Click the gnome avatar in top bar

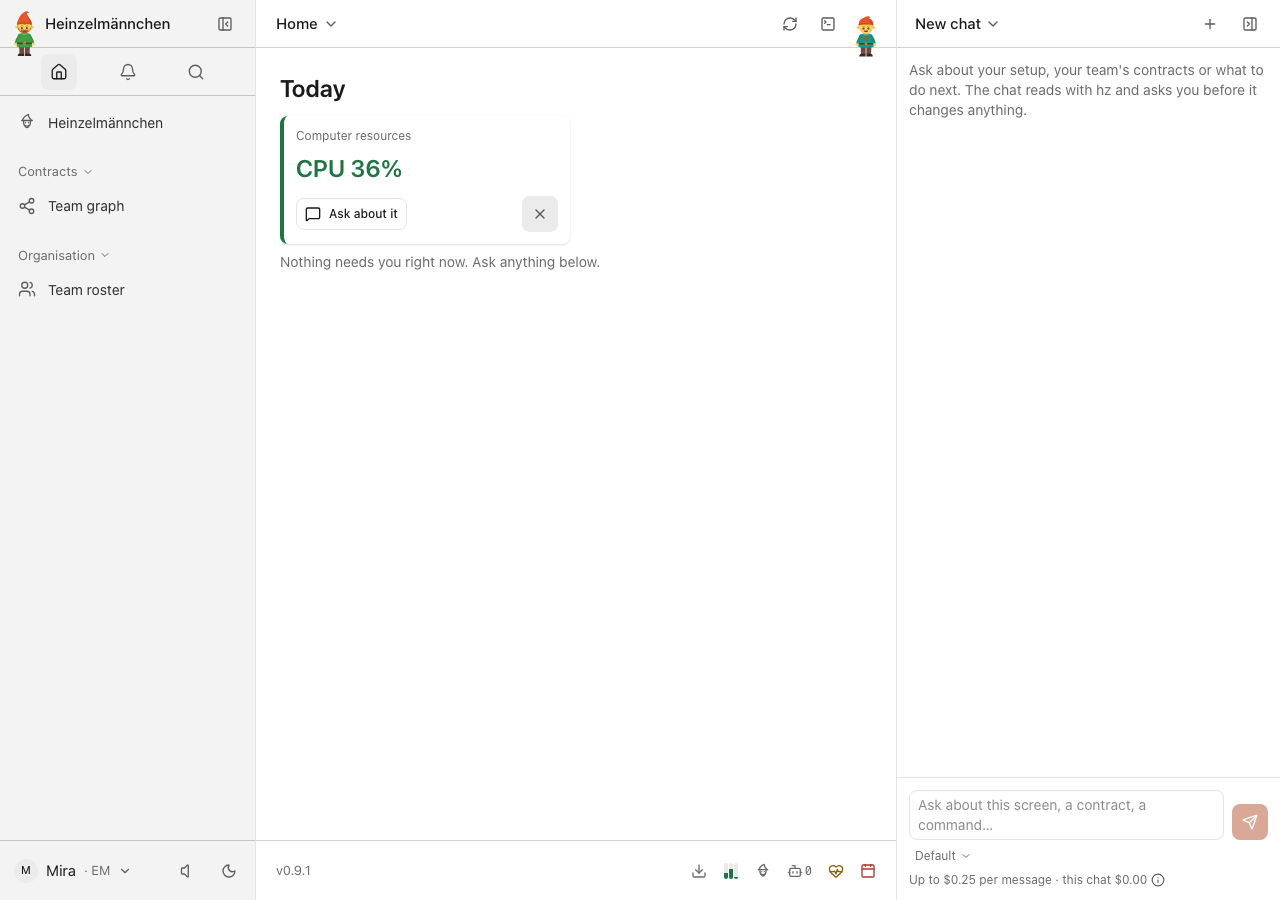[866, 36]
